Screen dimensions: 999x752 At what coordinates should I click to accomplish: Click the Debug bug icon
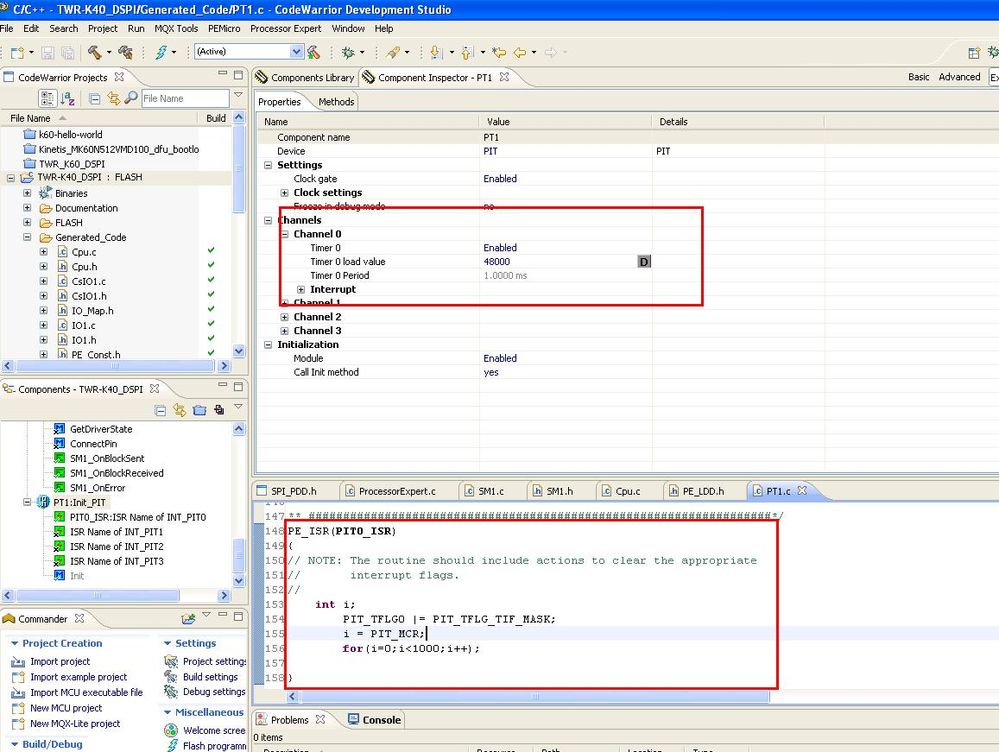(x=348, y=52)
